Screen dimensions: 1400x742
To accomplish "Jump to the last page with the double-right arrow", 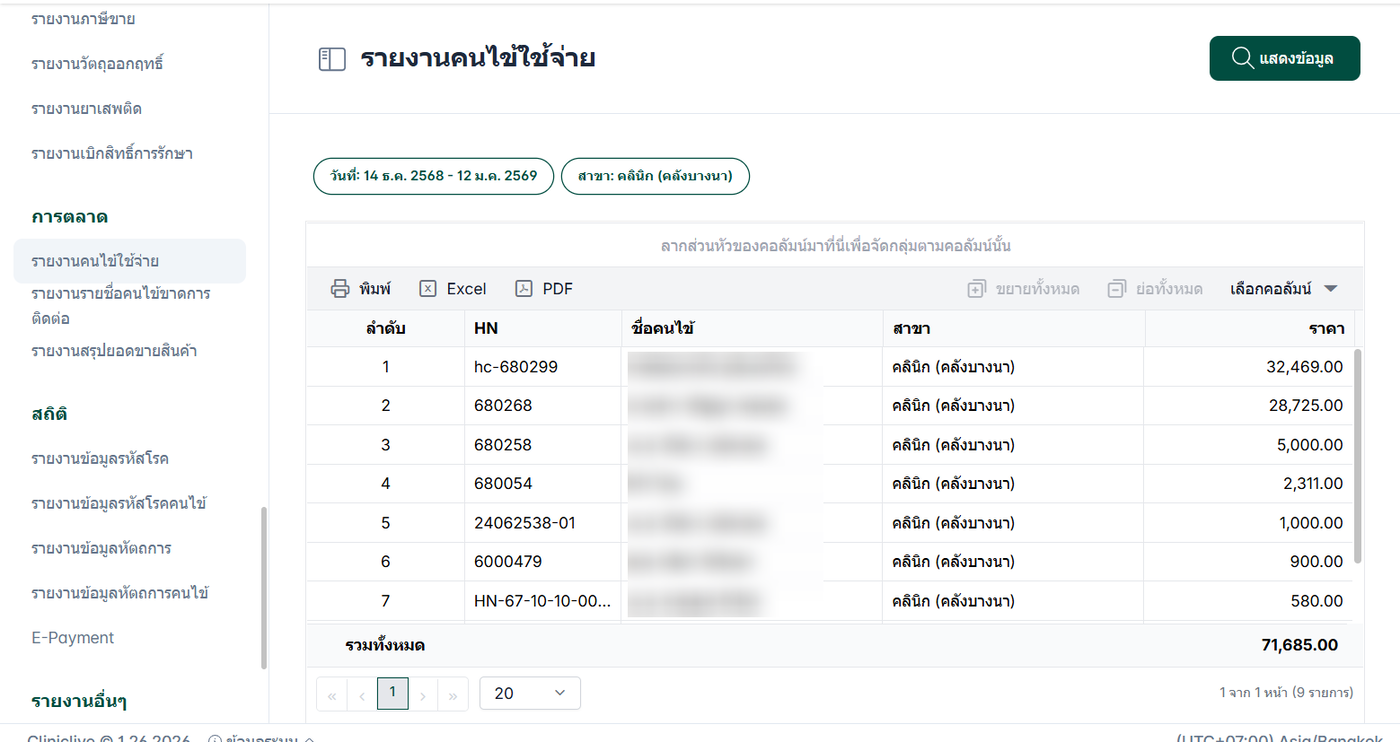I will (x=453, y=694).
